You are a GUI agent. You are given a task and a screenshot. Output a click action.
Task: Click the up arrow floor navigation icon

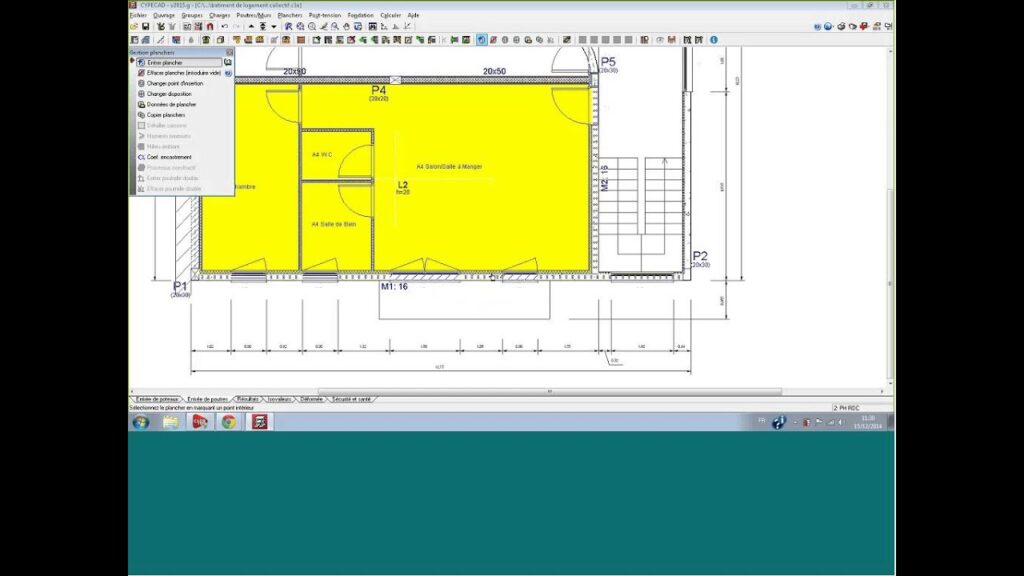(x=251, y=26)
